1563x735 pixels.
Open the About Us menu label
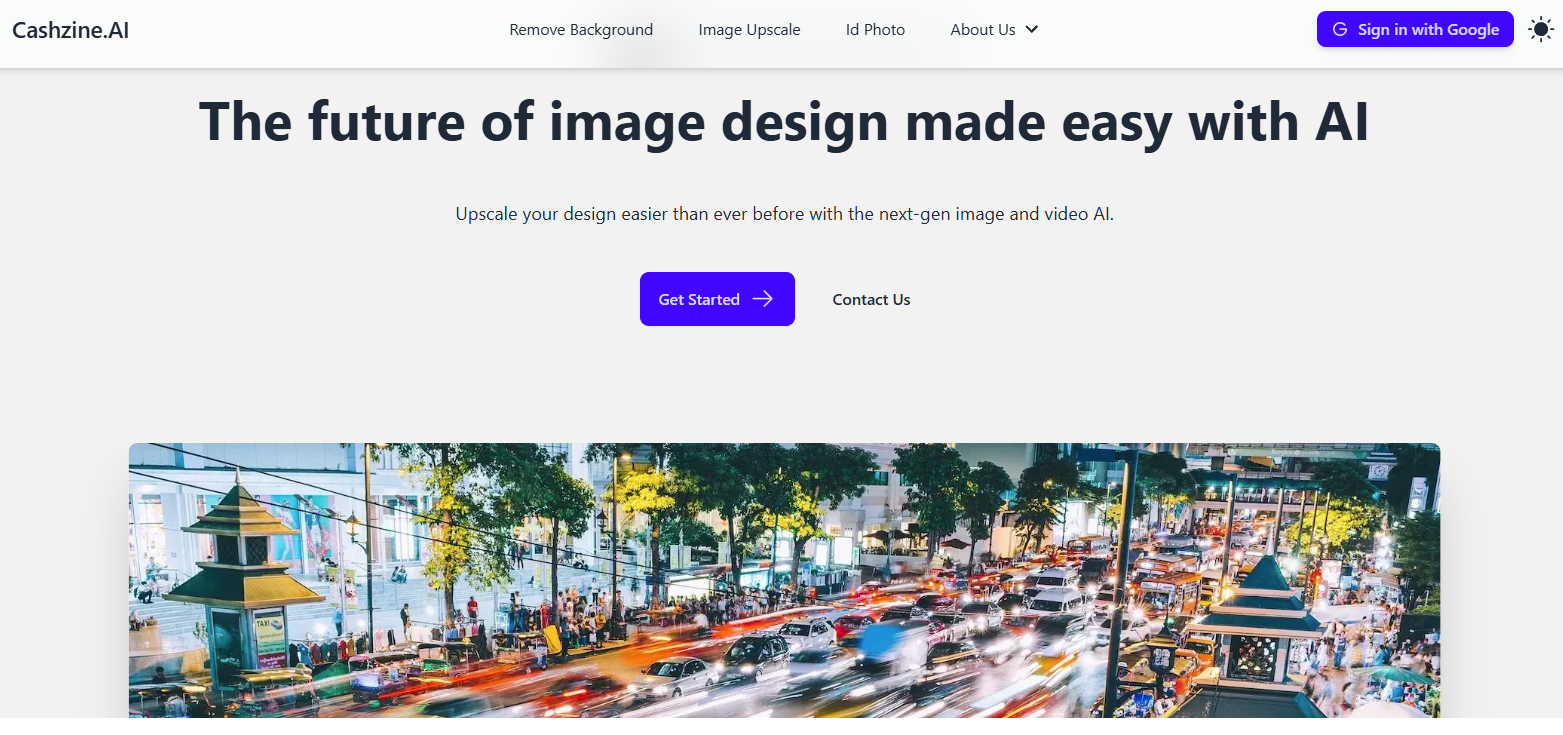click(x=982, y=30)
